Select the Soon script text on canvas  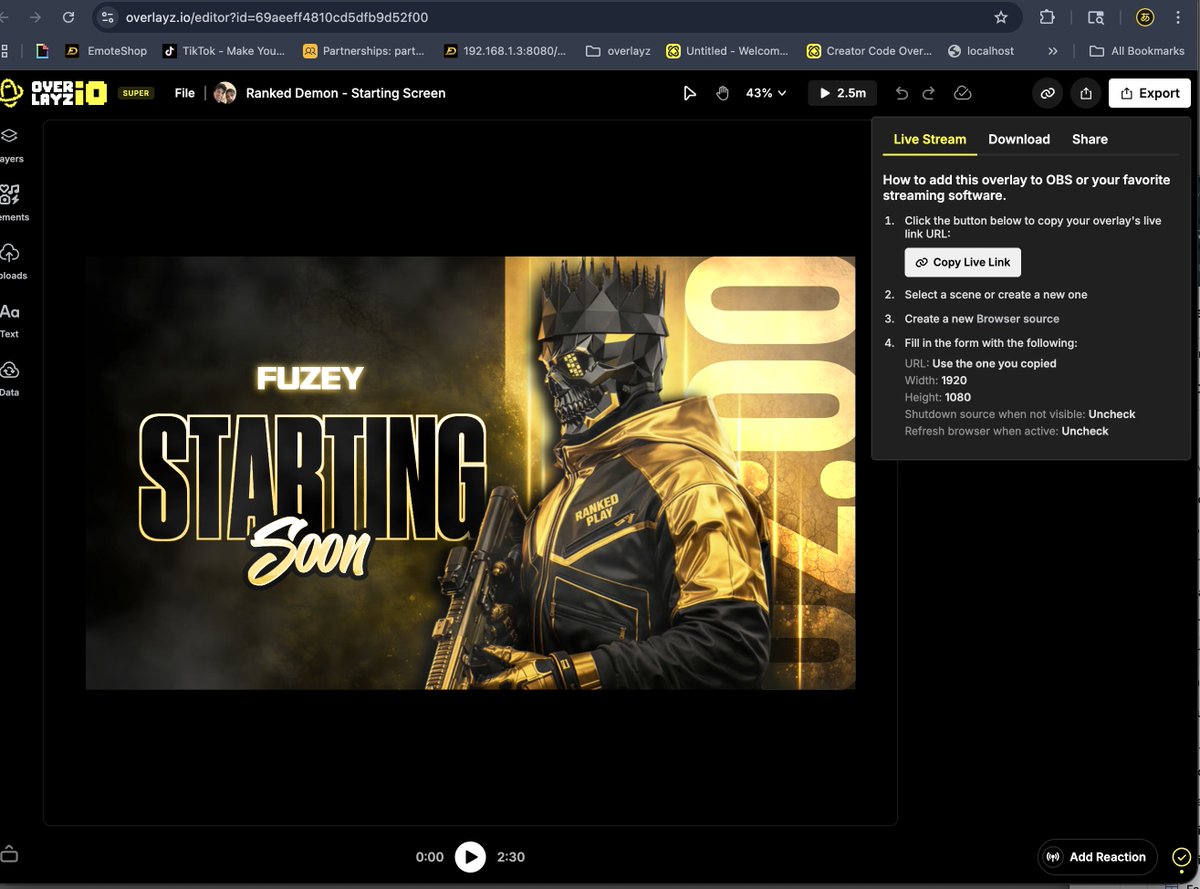(310, 551)
